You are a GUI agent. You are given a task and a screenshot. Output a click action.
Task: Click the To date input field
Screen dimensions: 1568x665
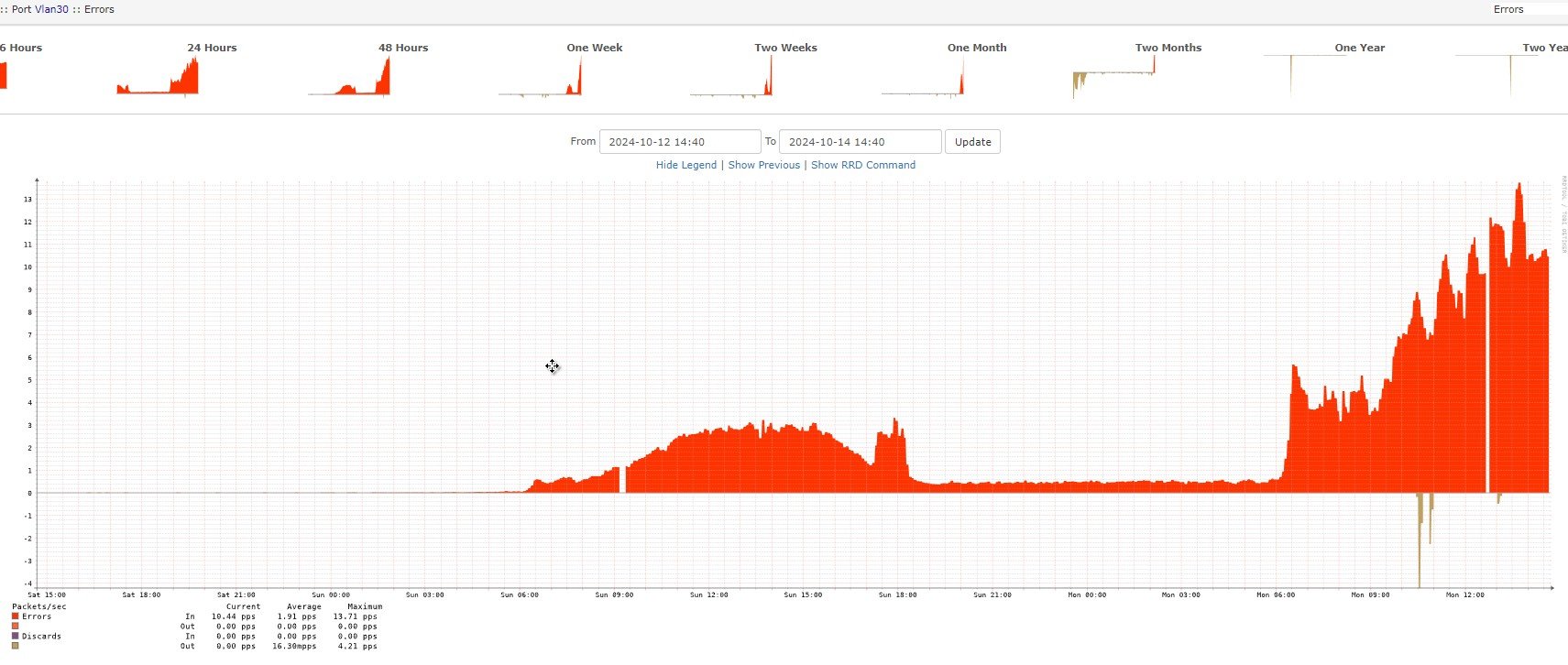coord(860,142)
